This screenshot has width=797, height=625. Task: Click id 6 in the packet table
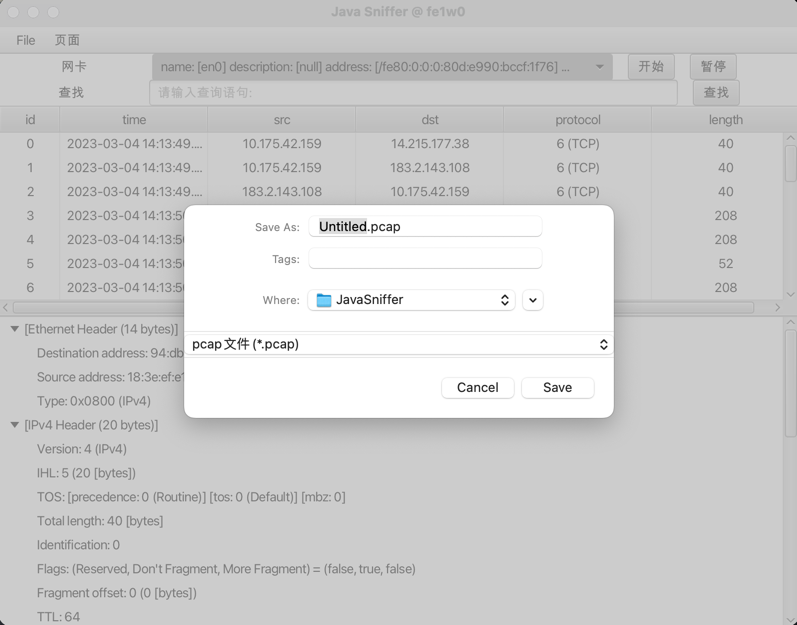pos(30,288)
